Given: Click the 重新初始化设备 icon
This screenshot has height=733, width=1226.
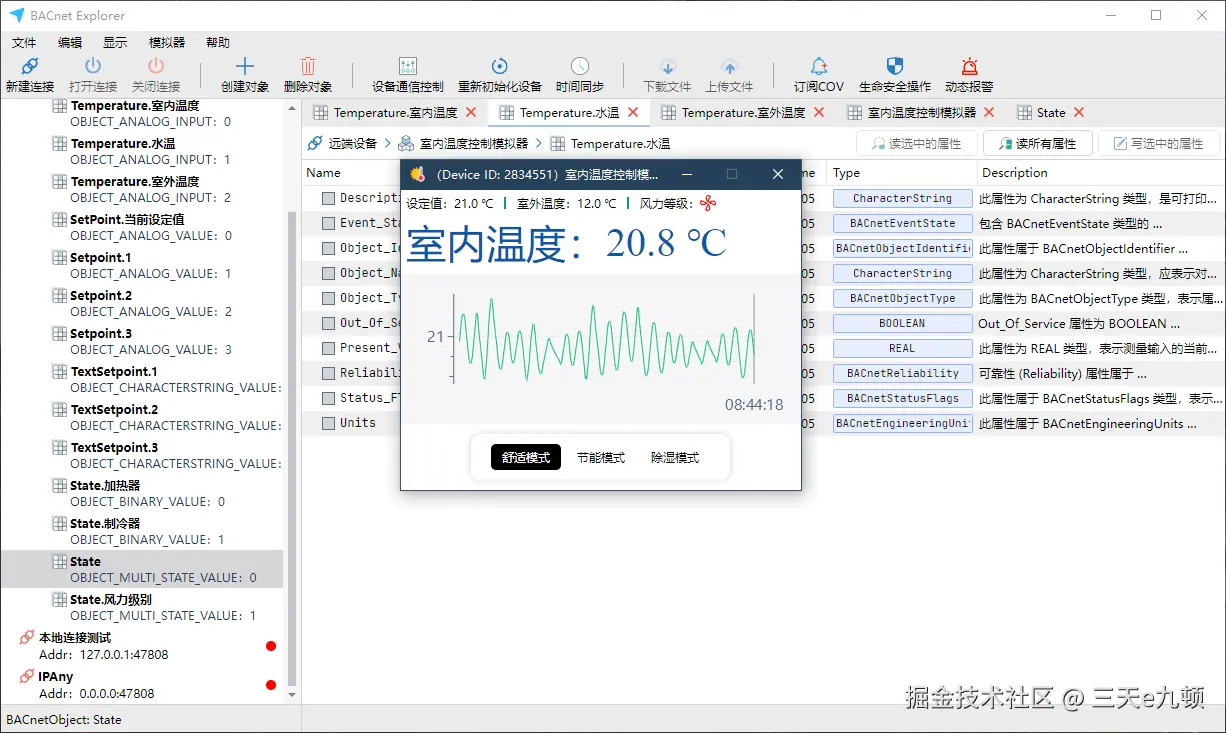Looking at the screenshot, I should tap(500, 66).
